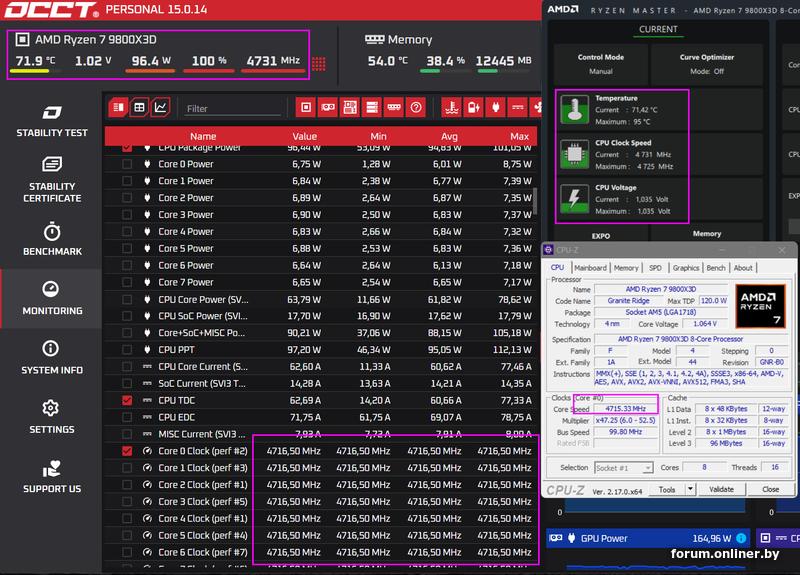Open the SPD tab in CPU-Z

pyautogui.click(x=655, y=267)
